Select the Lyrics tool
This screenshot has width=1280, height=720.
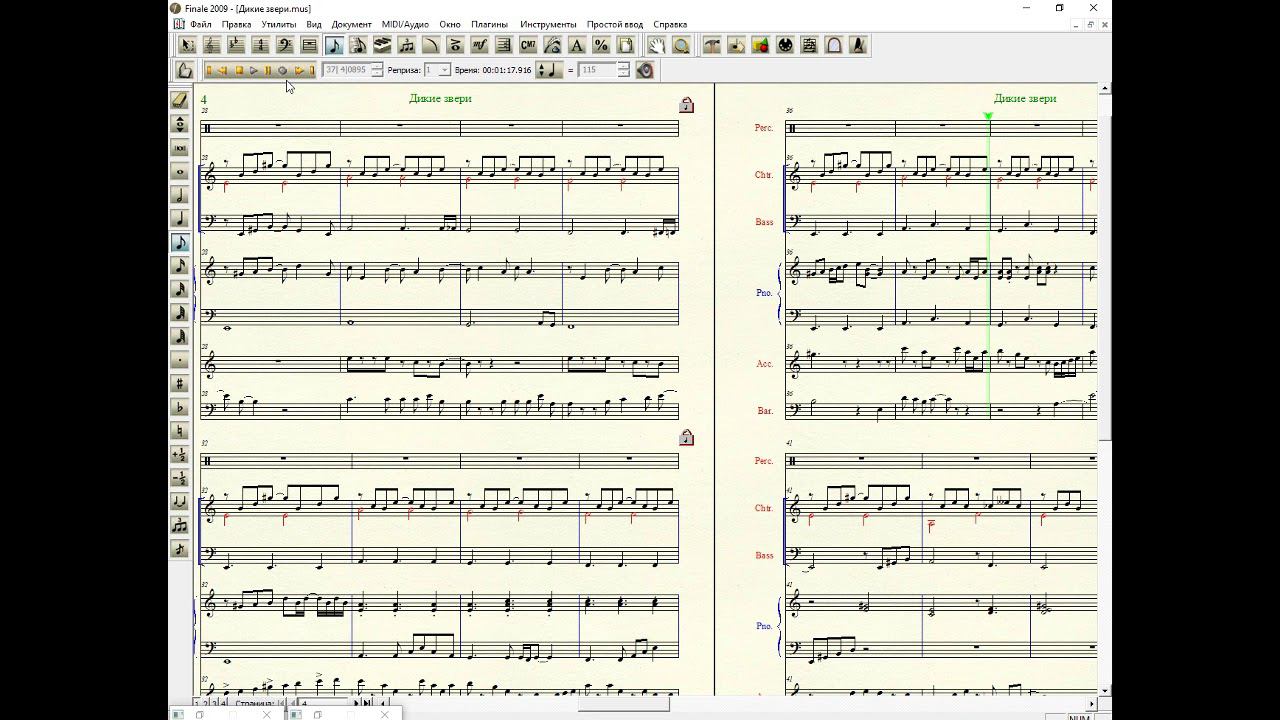553,45
